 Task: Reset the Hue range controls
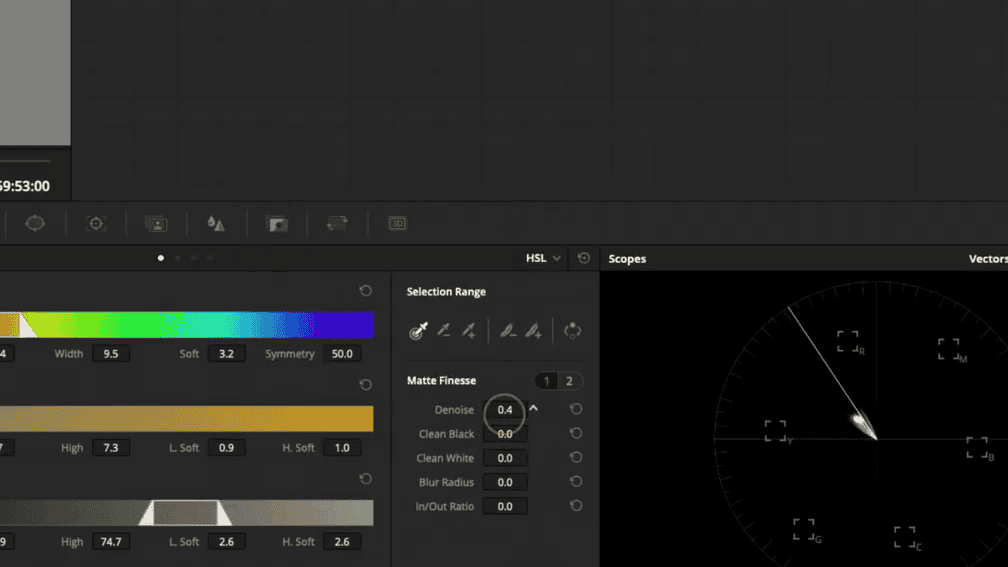pos(366,291)
